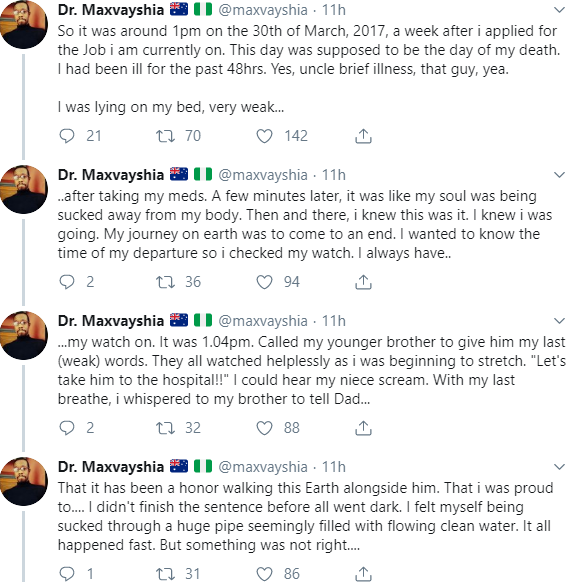Open the first tweet's chevron options menu
The width and height of the screenshot is (572, 582).
coord(559,10)
